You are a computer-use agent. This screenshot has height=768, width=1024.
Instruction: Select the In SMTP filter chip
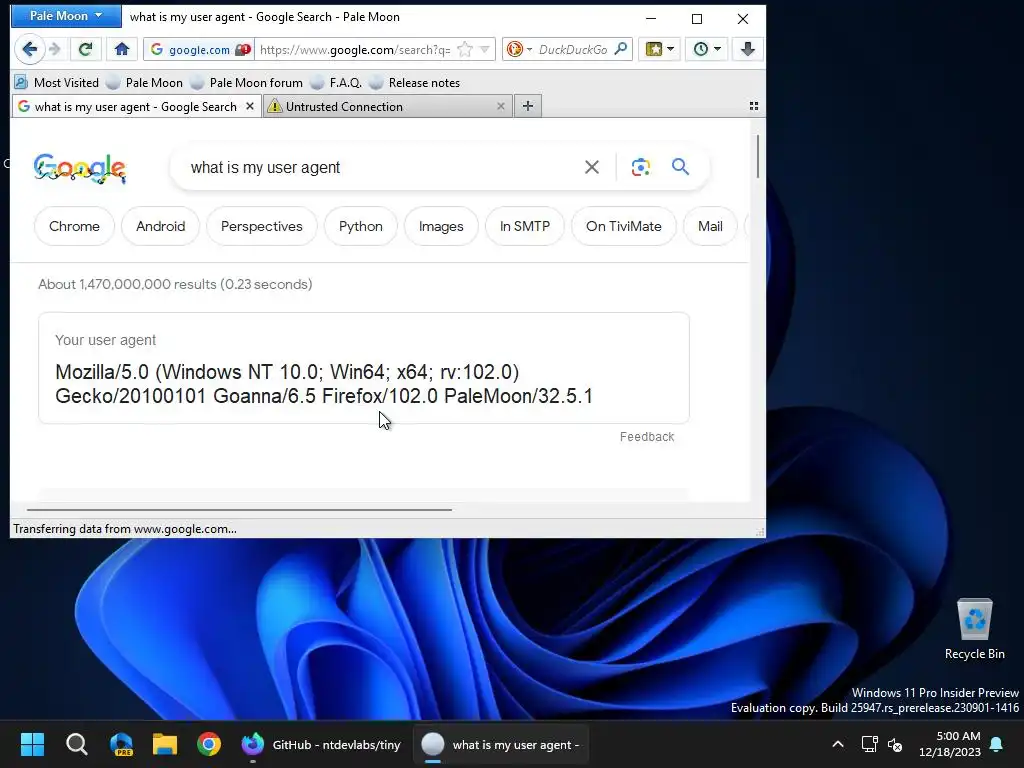[525, 226]
